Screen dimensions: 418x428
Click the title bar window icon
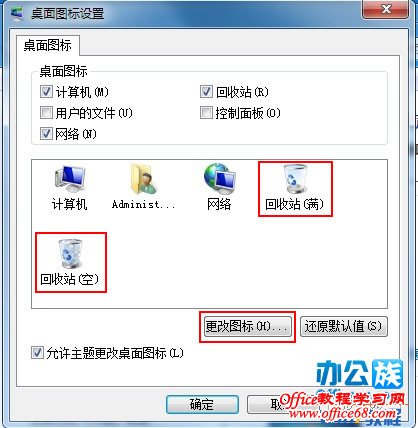[17, 14]
